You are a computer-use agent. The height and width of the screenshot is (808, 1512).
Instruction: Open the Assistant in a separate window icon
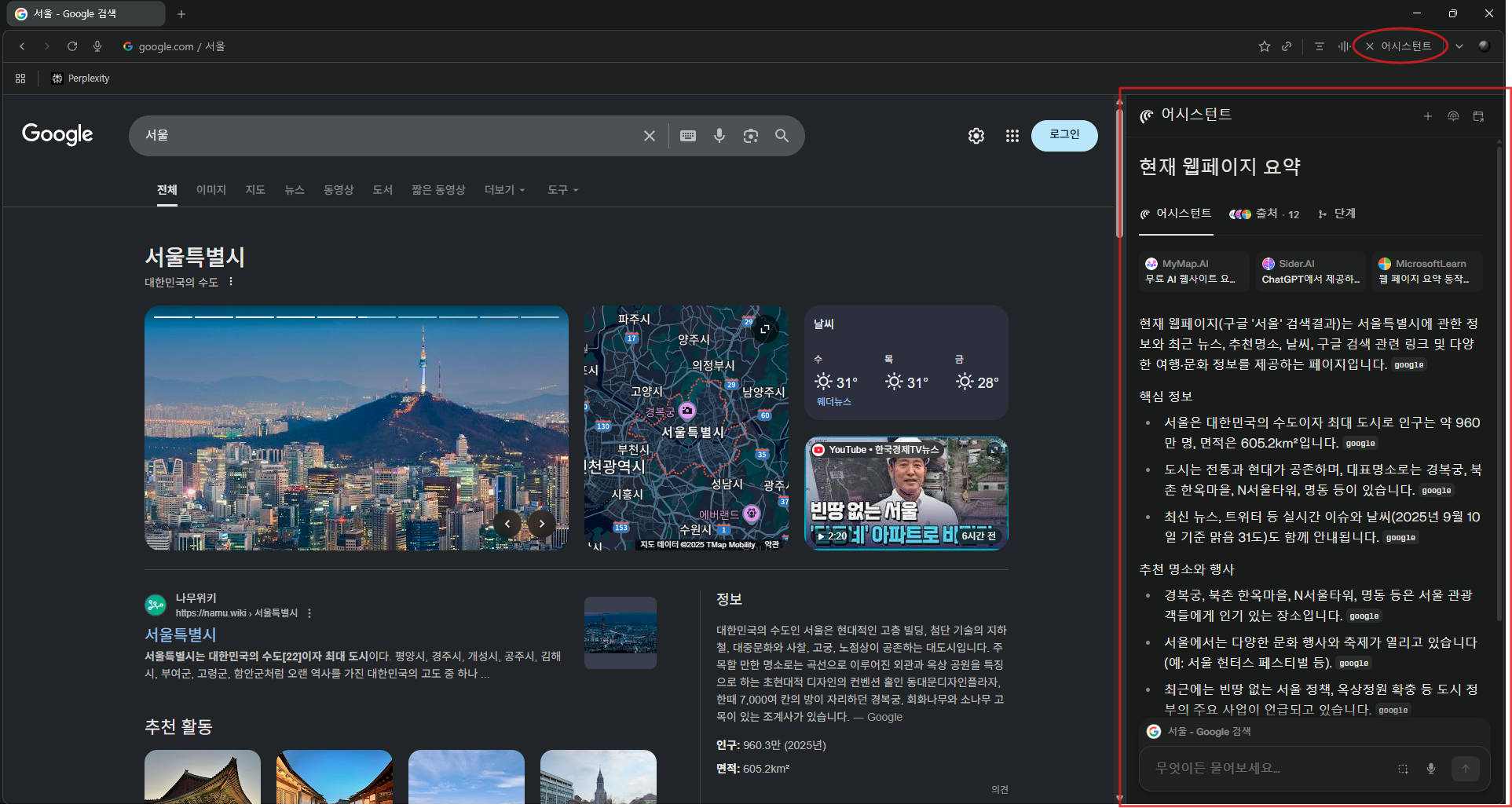click(1478, 116)
